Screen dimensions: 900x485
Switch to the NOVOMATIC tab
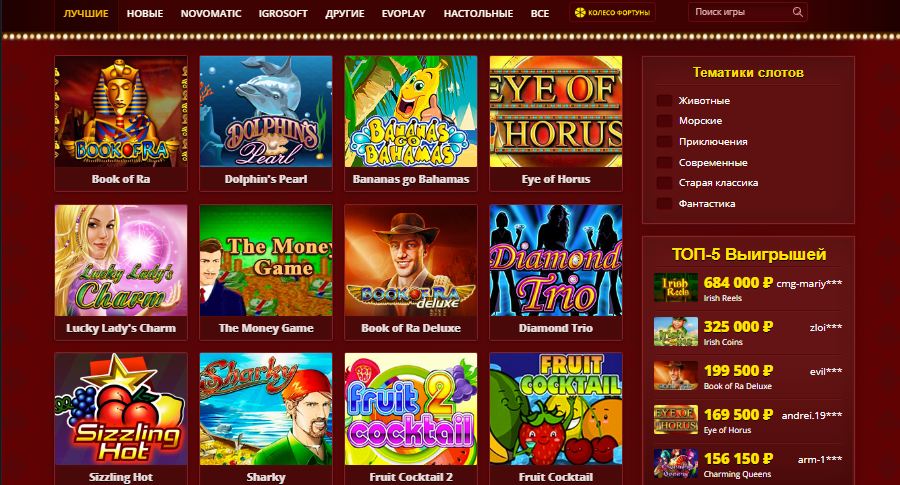pyautogui.click(x=211, y=13)
